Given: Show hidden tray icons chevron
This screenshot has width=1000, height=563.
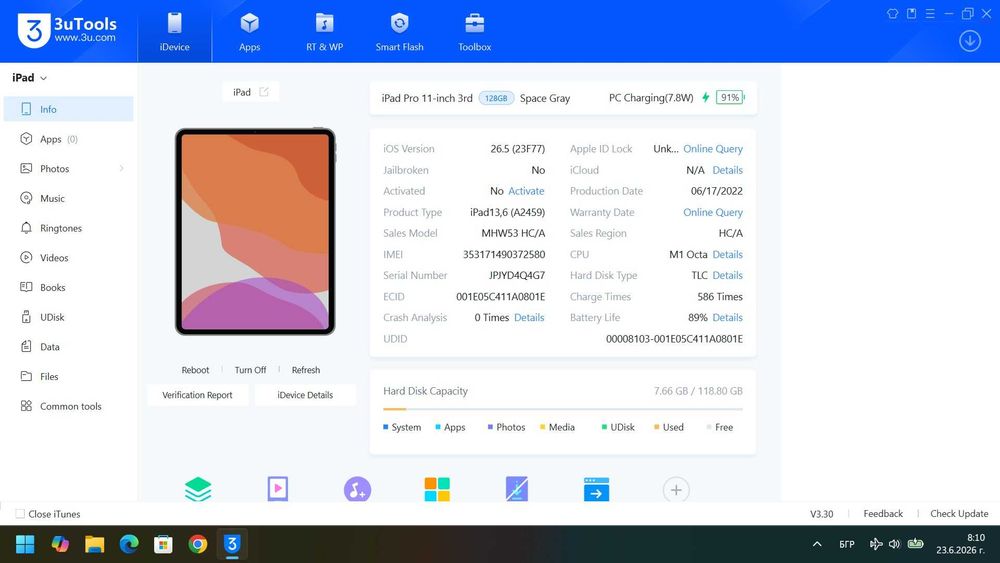Looking at the screenshot, I should point(817,545).
